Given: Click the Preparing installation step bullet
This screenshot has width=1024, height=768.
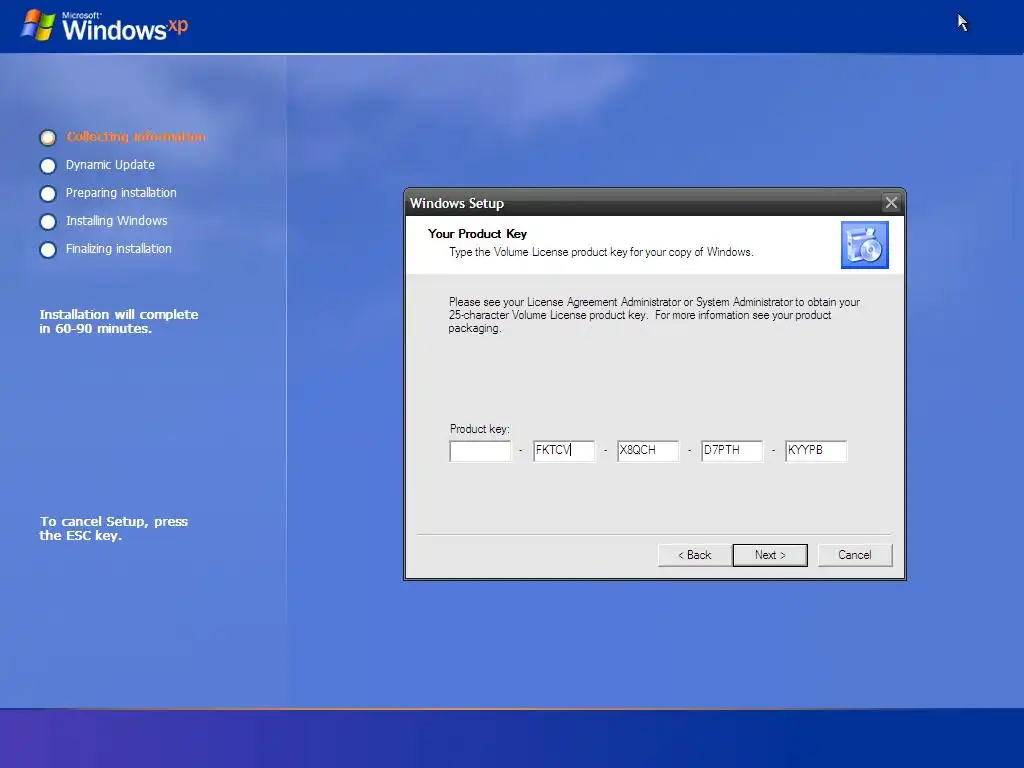Looking at the screenshot, I should 48,194.
